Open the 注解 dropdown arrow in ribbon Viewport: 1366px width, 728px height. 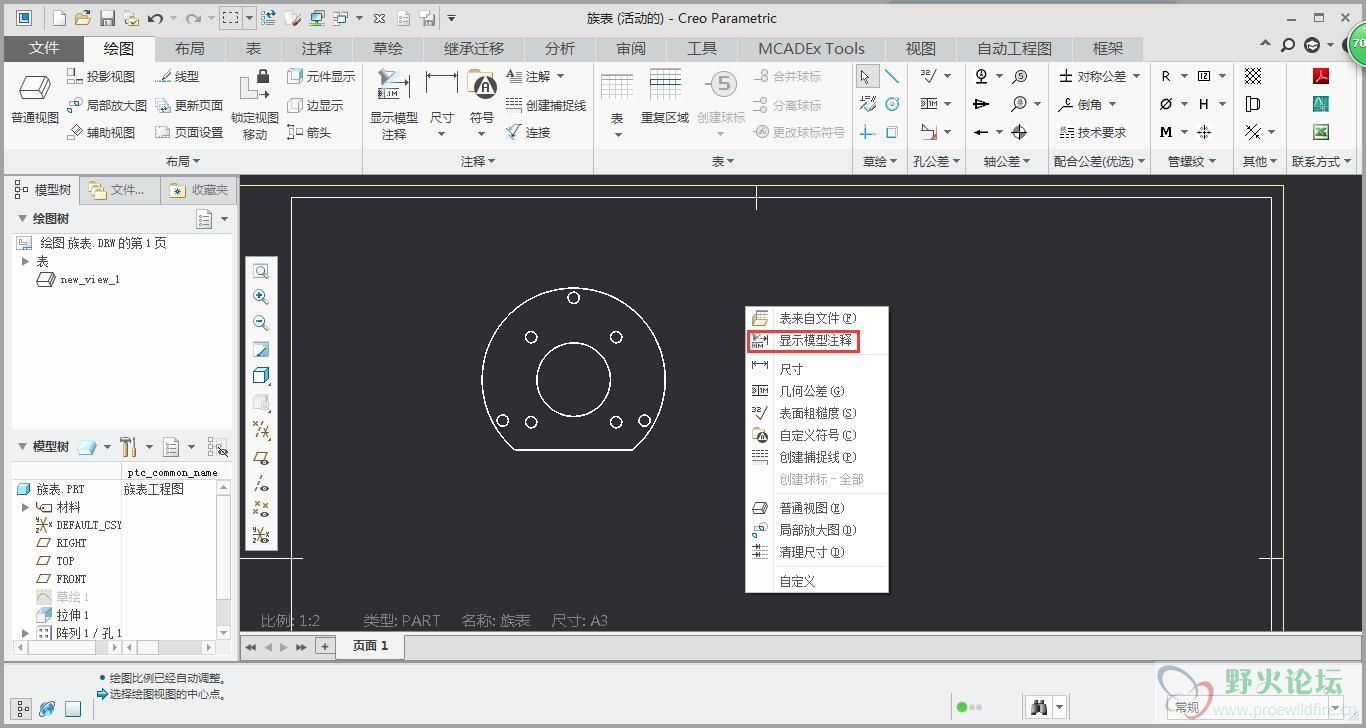tap(560, 76)
